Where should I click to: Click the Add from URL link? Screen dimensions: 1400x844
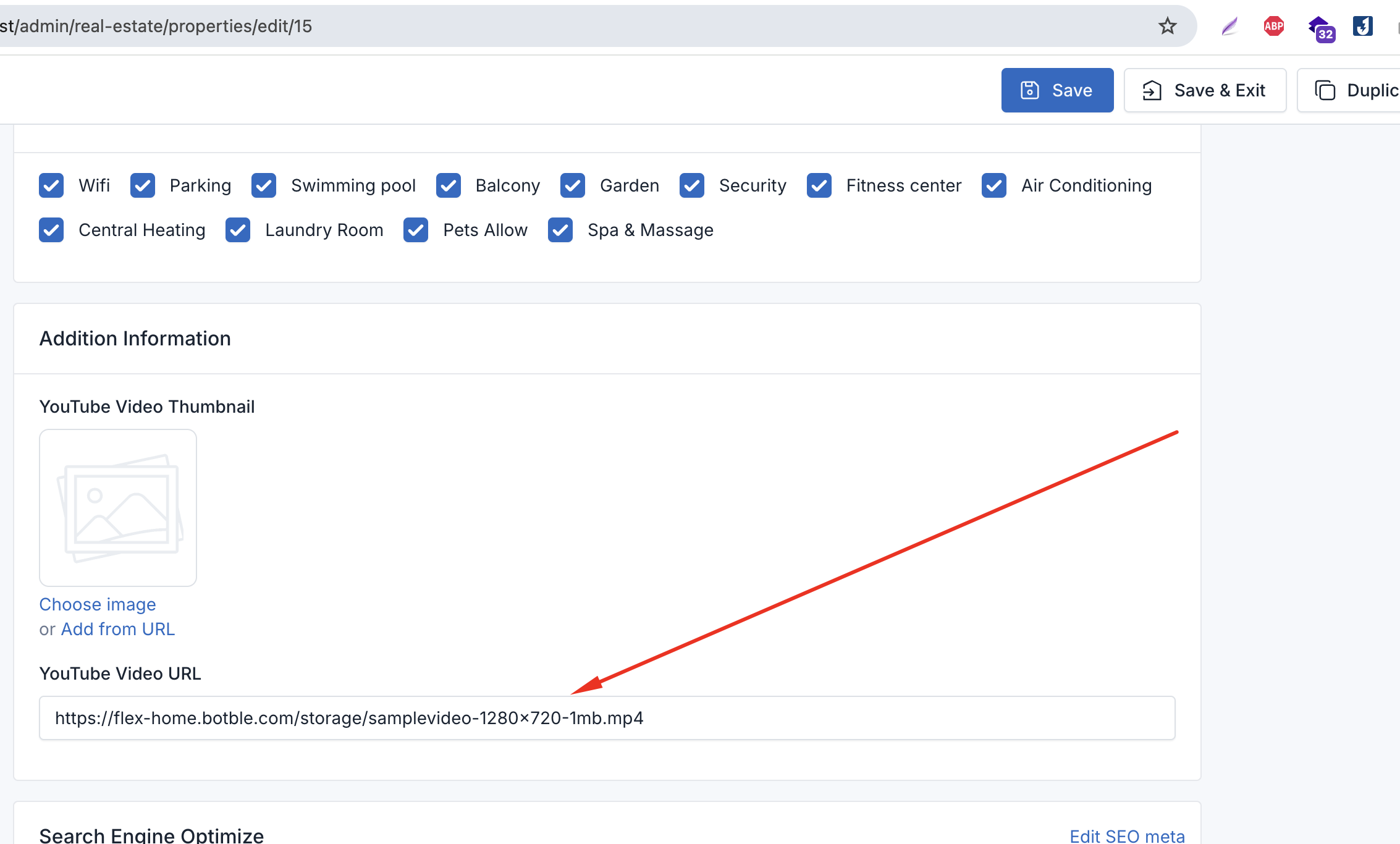pos(118,629)
